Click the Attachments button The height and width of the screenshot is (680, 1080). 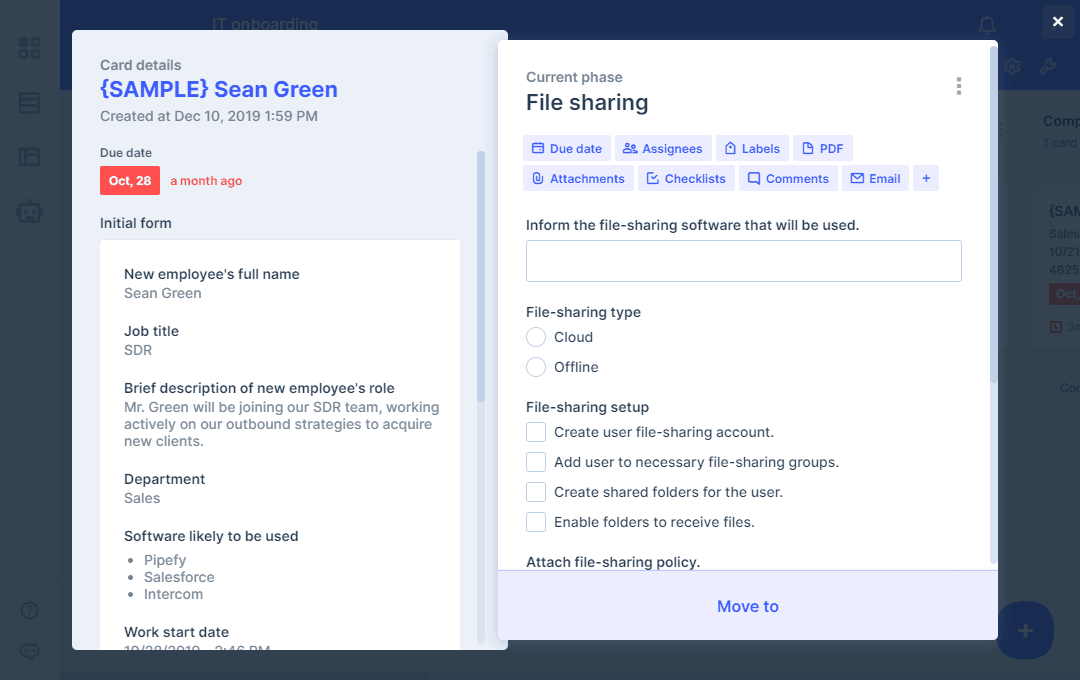click(x=578, y=178)
